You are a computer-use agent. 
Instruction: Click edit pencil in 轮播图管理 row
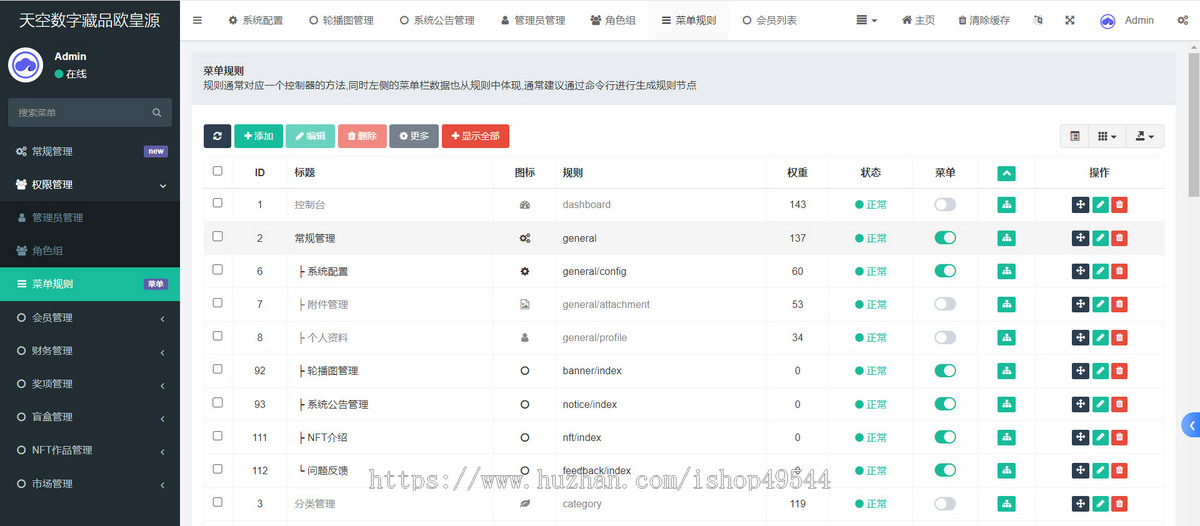pos(1100,371)
